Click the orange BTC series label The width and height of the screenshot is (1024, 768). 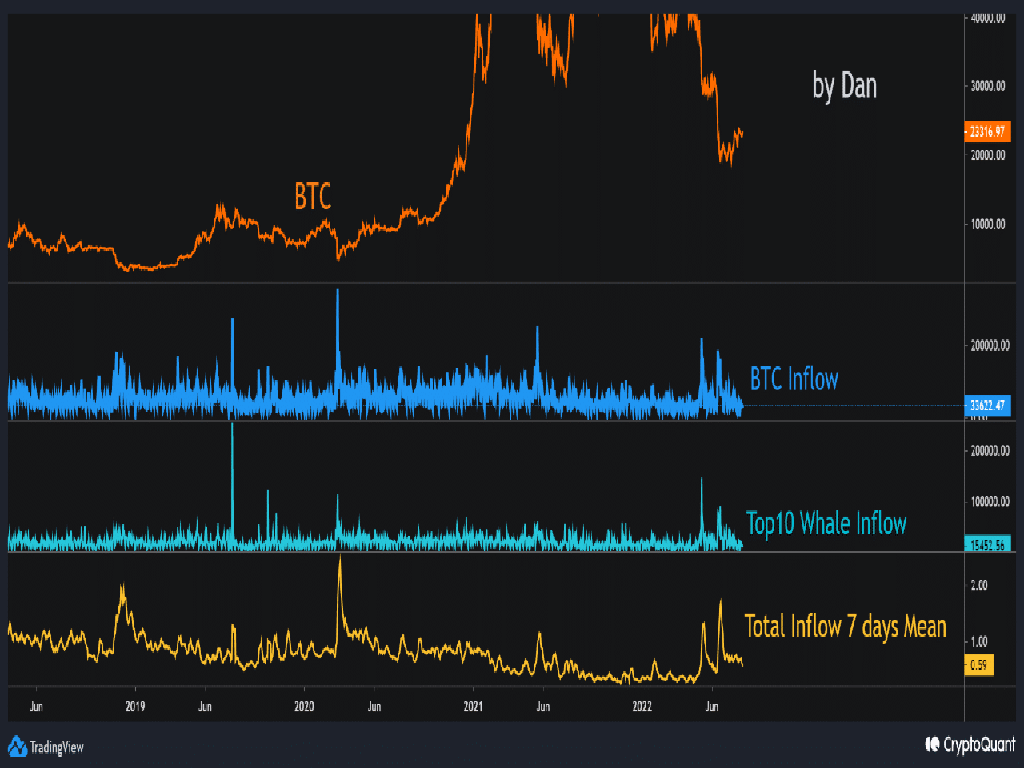pyautogui.click(x=312, y=196)
